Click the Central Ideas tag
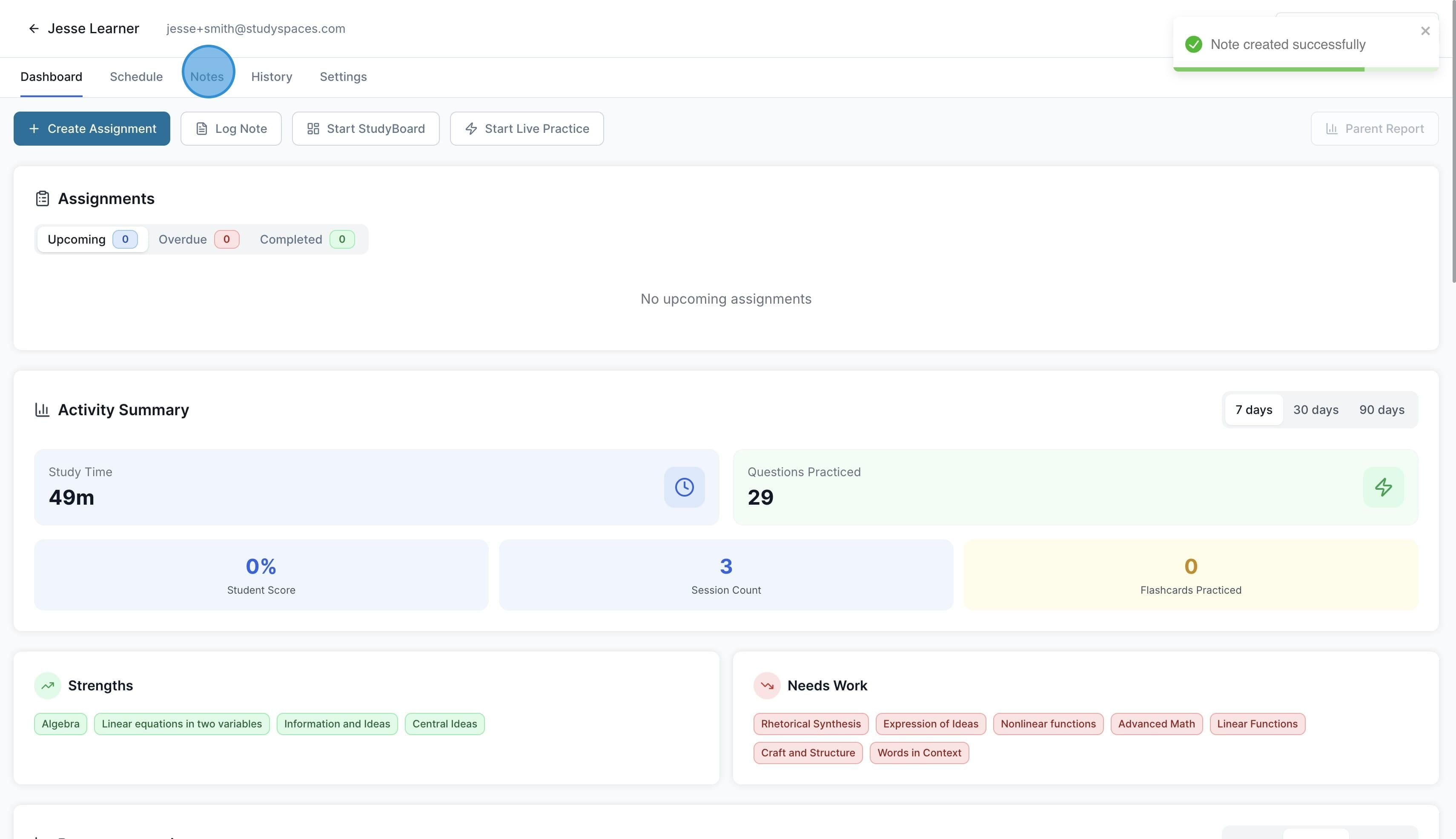1456x839 pixels. [x=444, y=724]
